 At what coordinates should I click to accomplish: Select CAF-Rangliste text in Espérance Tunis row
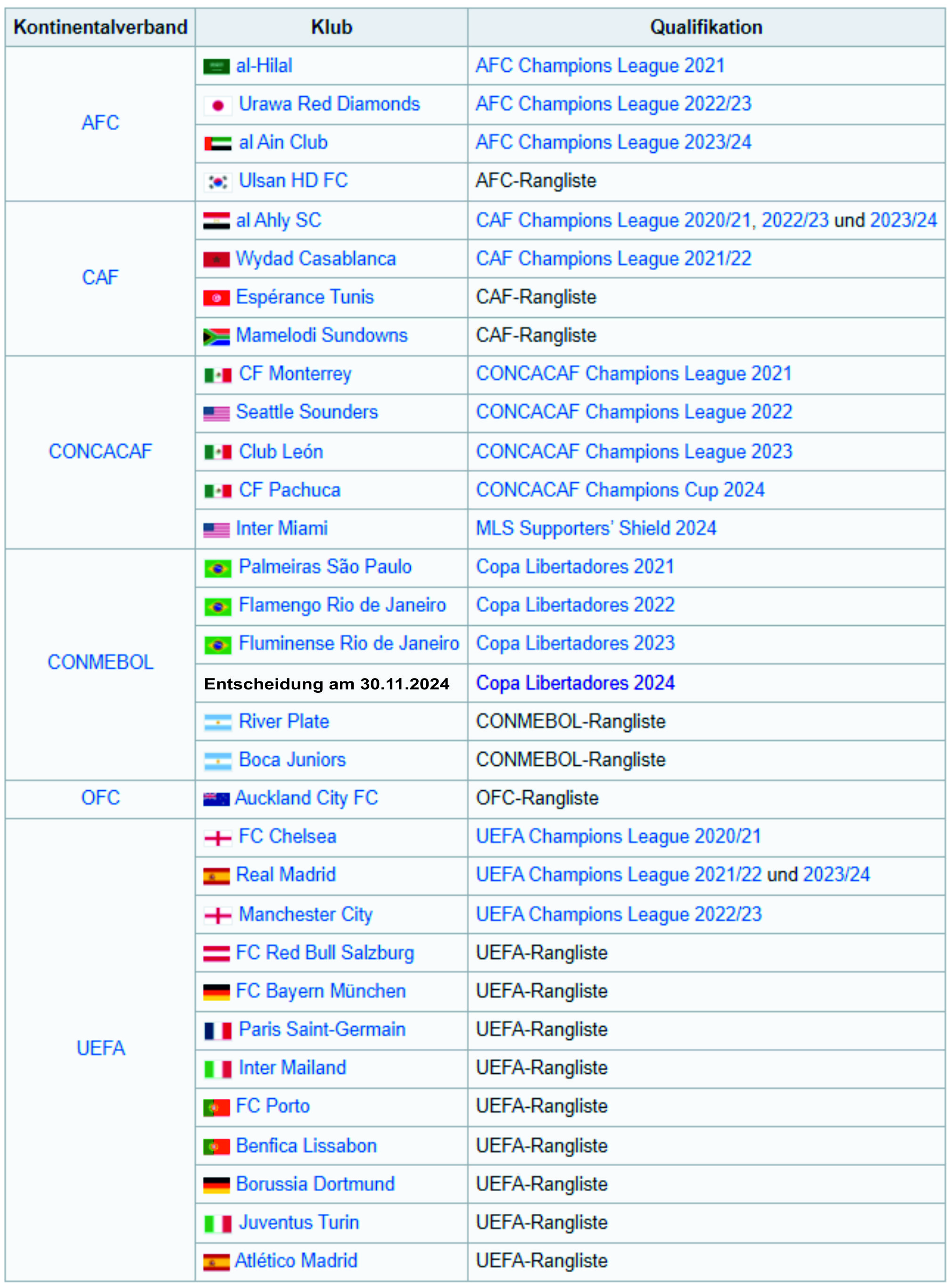tap(536, 298)
